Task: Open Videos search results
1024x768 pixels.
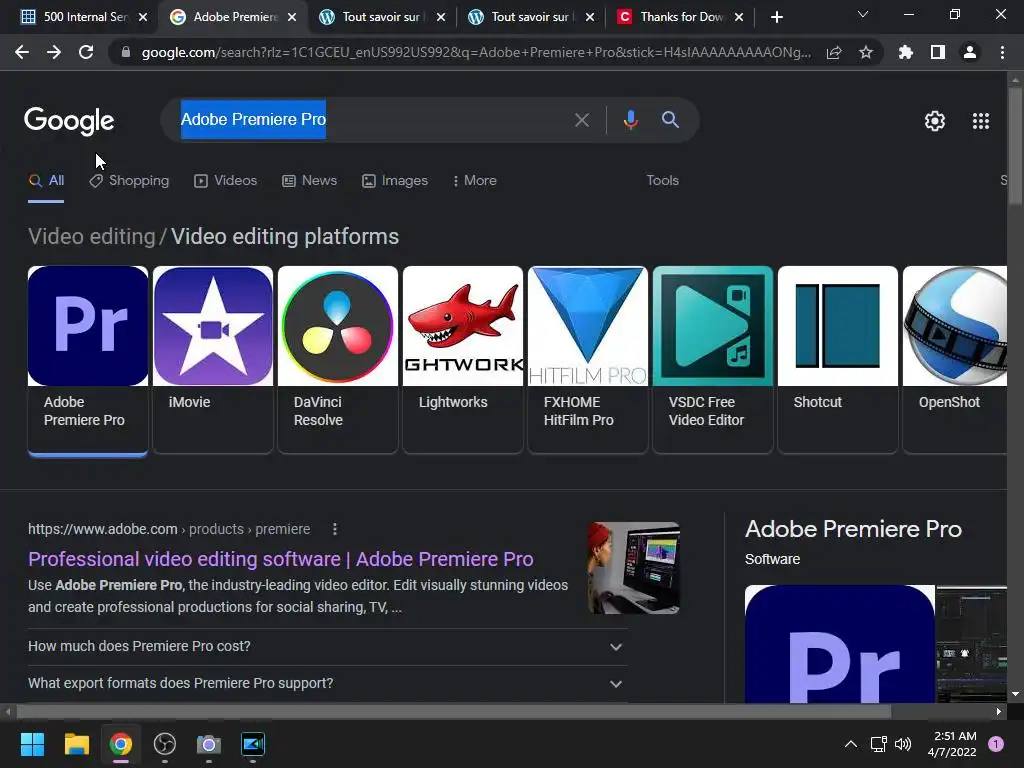Action: (x=225, y=181)
